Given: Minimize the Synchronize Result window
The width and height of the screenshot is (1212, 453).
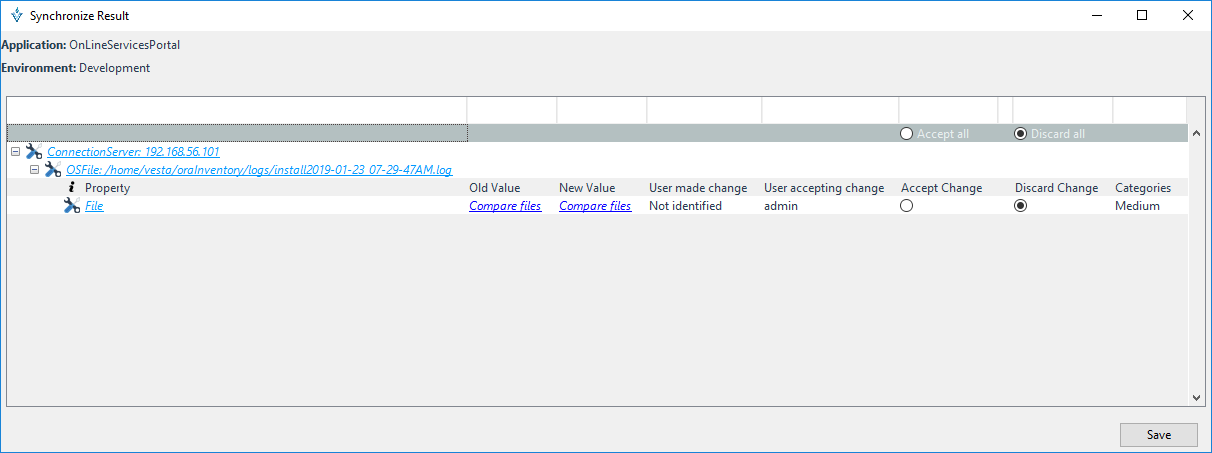Looking at the screenshot, I should tap(1096, 16).
